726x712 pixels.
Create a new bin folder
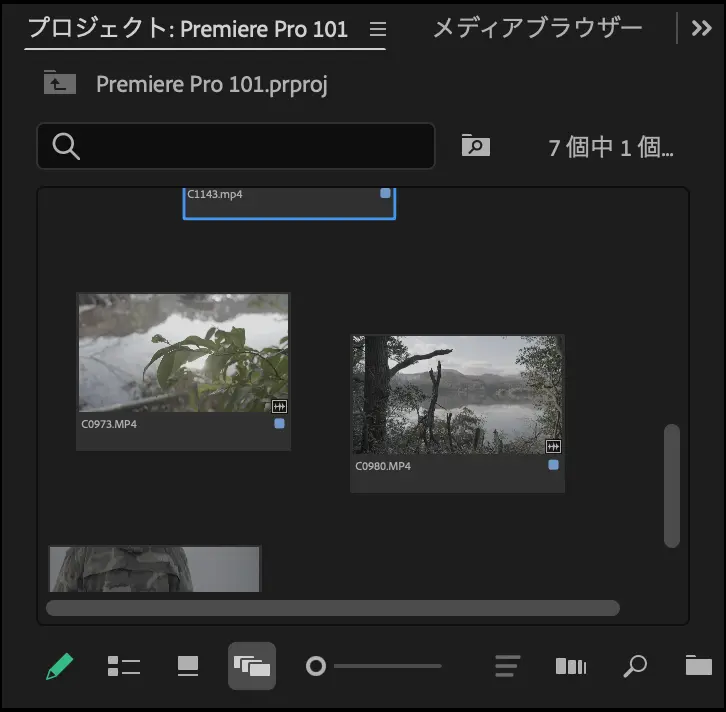(x=699, y=665)
